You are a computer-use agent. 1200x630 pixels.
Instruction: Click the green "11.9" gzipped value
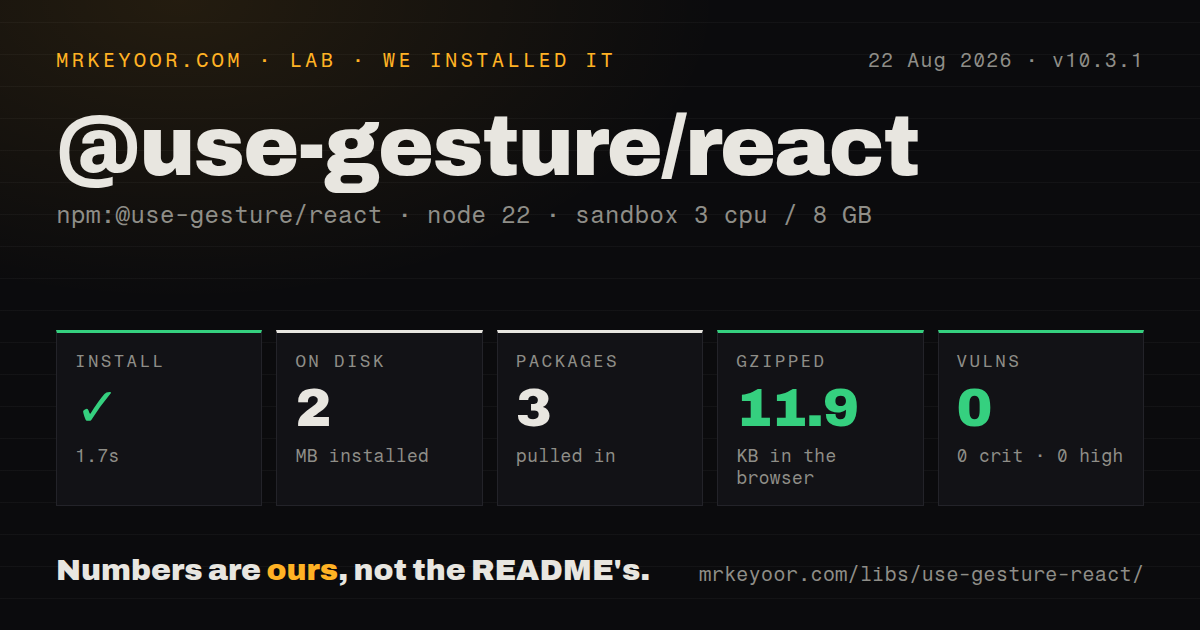click(798, 408)
